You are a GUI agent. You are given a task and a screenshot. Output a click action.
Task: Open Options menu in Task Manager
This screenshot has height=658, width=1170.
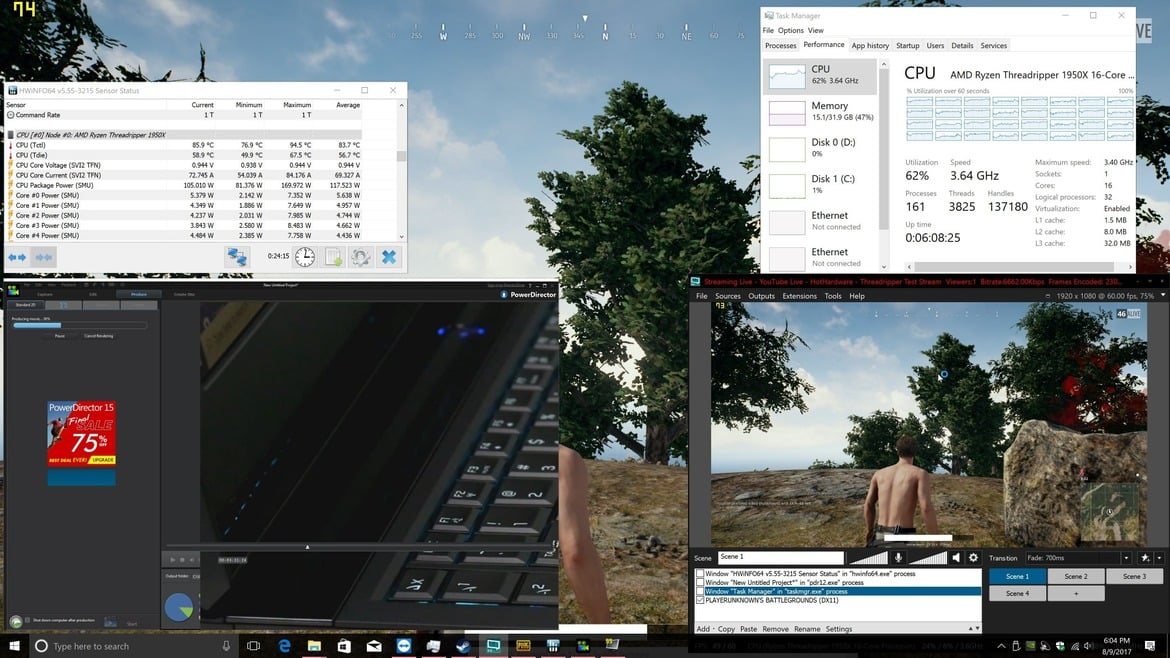coord(790,31)
